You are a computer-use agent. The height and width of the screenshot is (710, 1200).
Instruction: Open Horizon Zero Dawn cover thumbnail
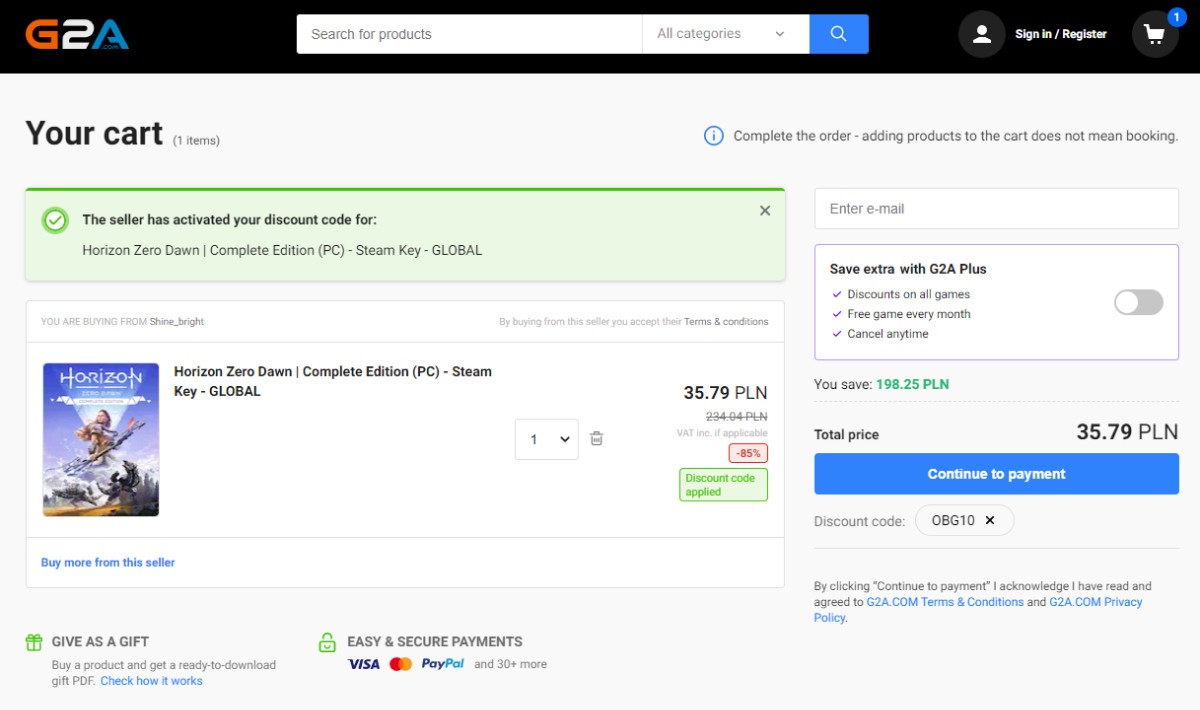[x=101, y=440]
